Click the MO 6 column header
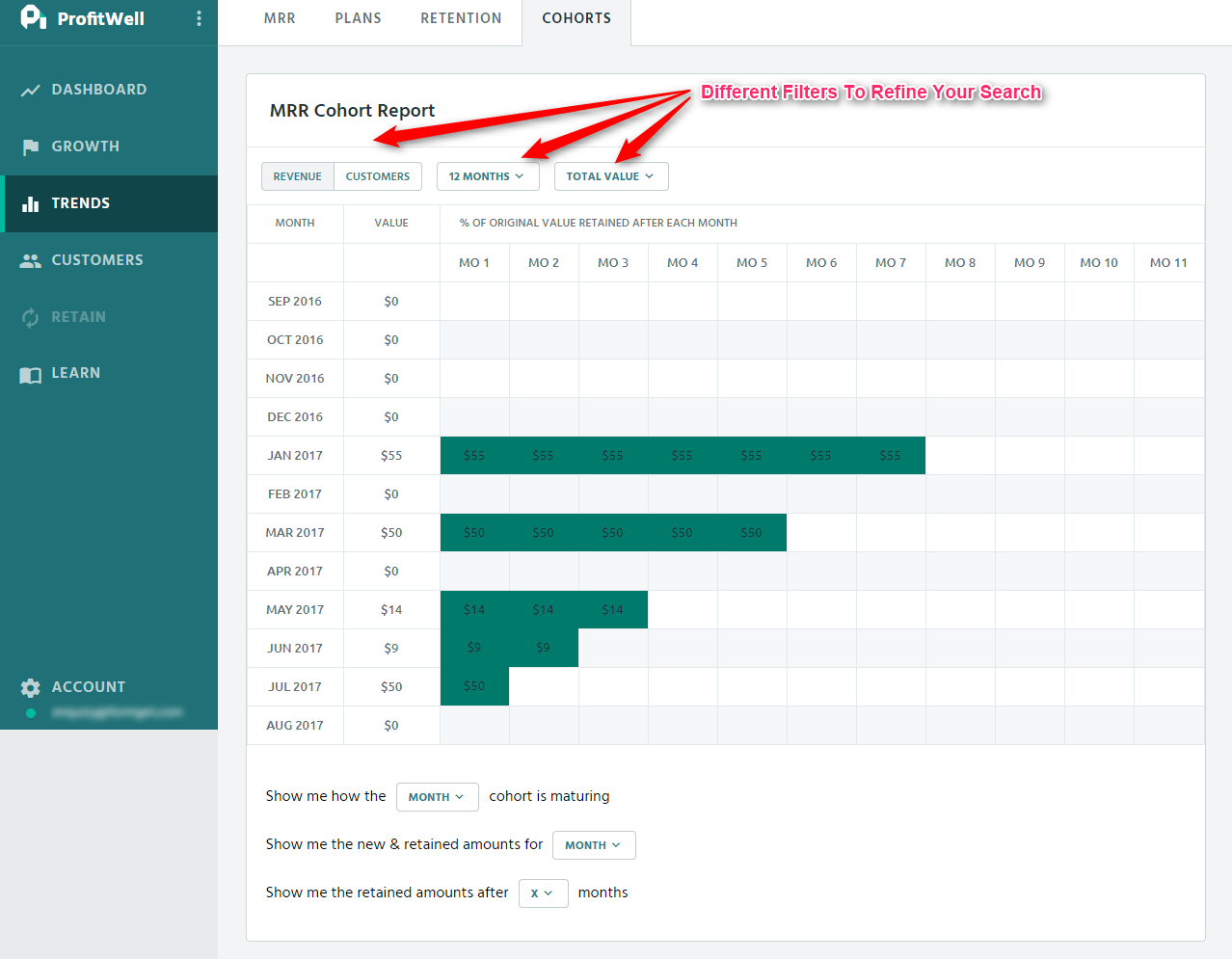1232x959 pixels. point(821,263)
